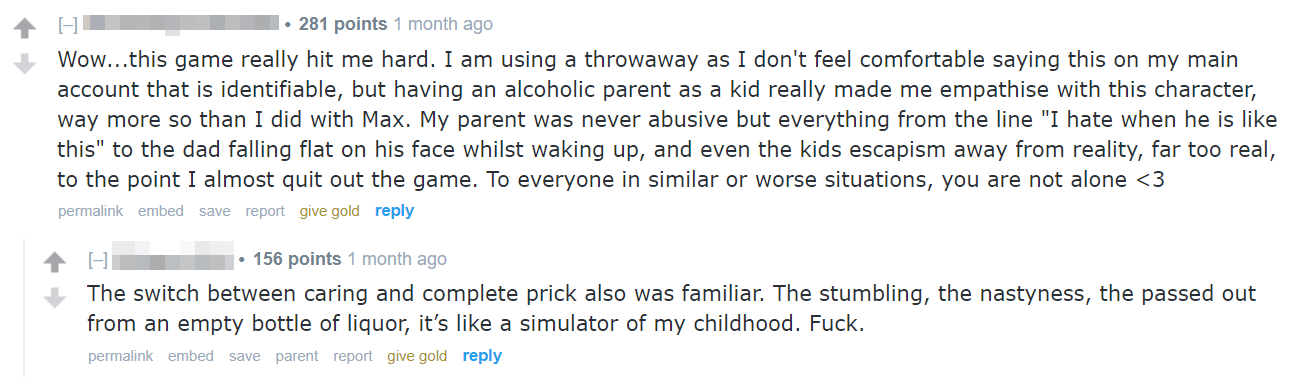Click embed under the second comment
Image resolution: width=1293 pixels, height=377 pixels.
(191, 356)
